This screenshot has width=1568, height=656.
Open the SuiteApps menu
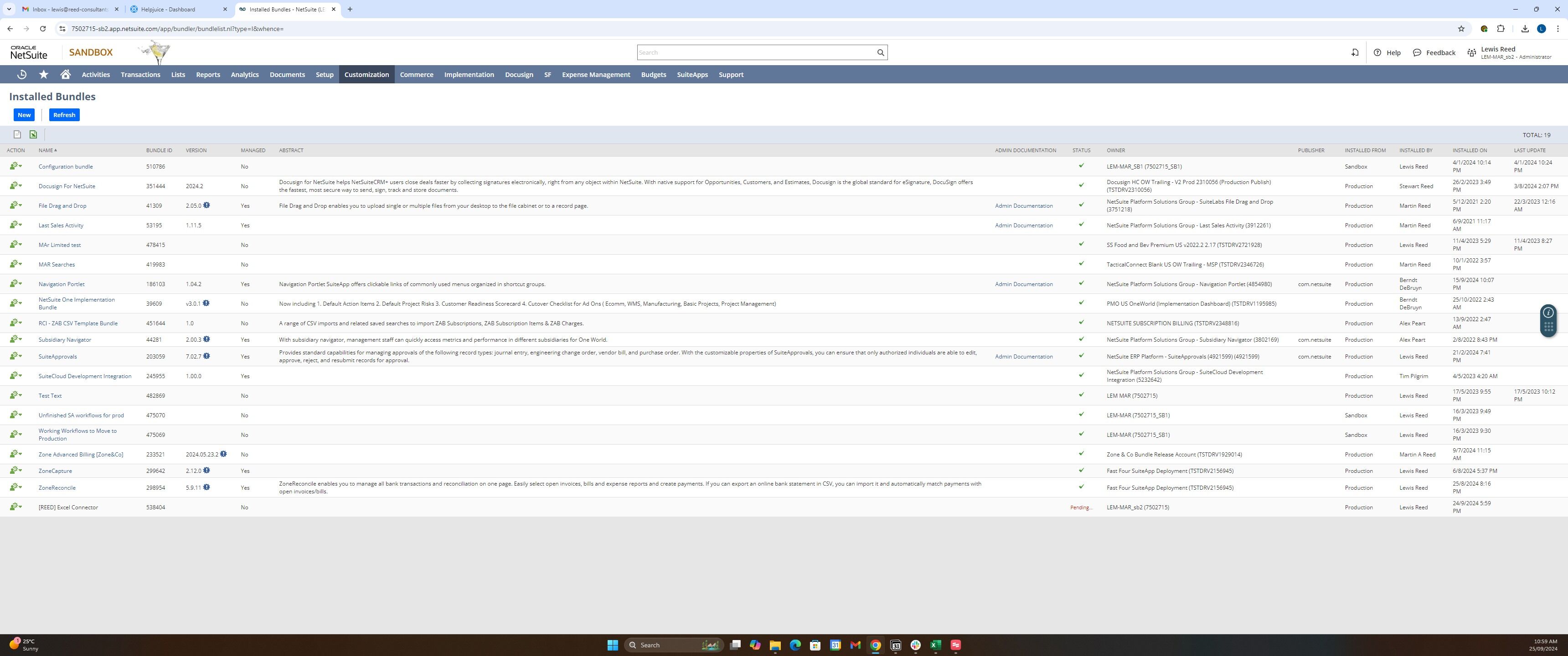click(x=692, y=74)
